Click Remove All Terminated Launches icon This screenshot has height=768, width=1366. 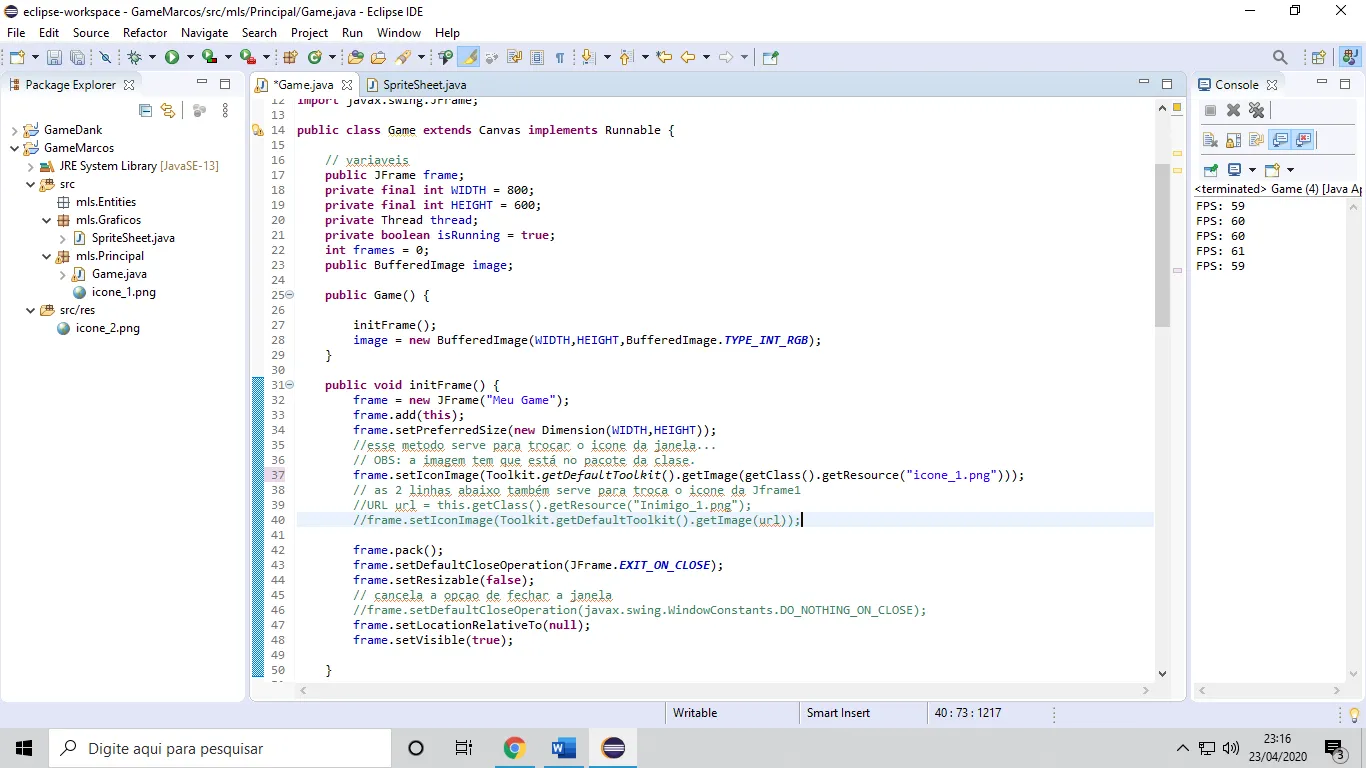[x=1256, y=110]
